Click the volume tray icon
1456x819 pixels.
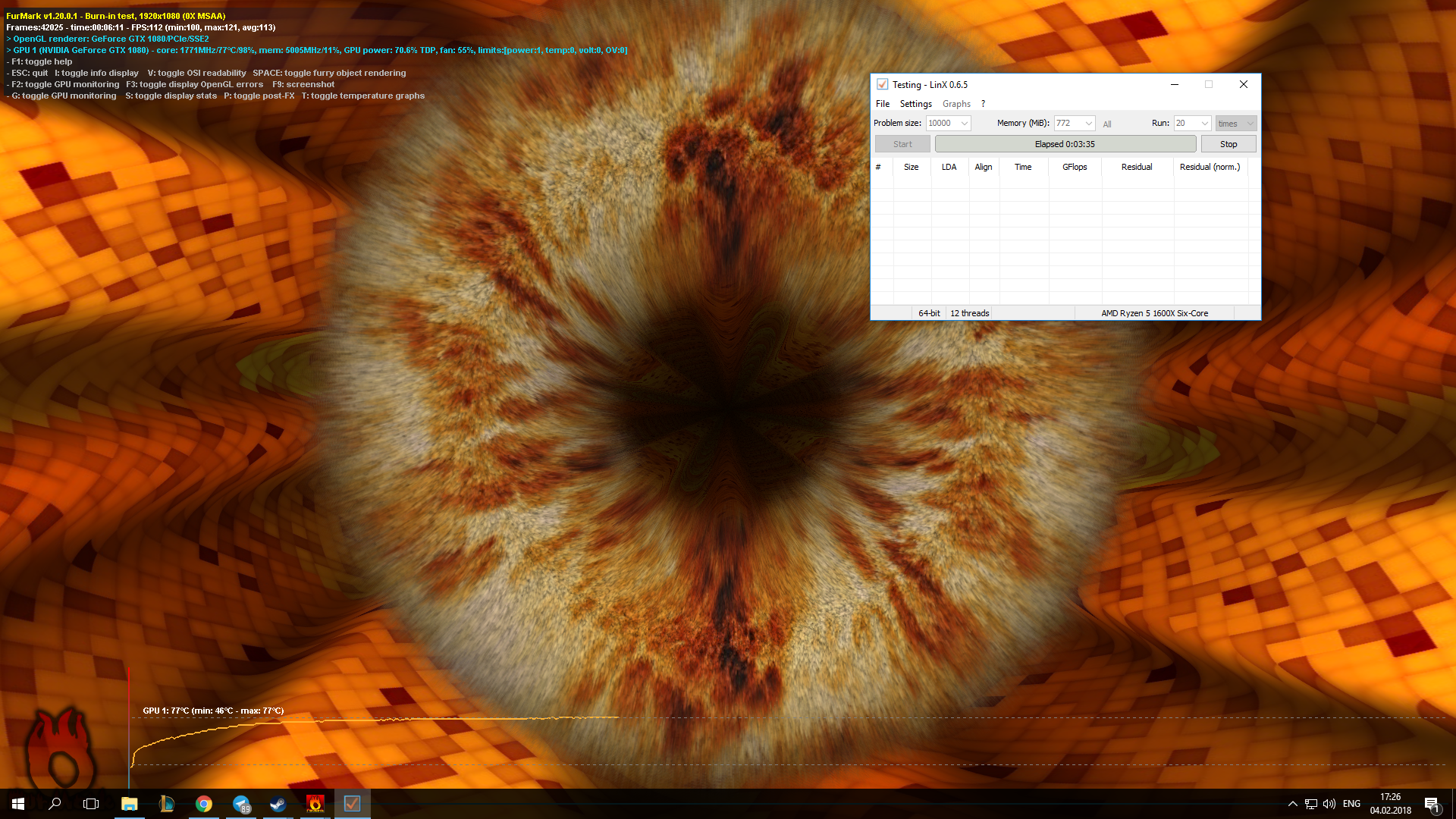tap(1329, 804)
